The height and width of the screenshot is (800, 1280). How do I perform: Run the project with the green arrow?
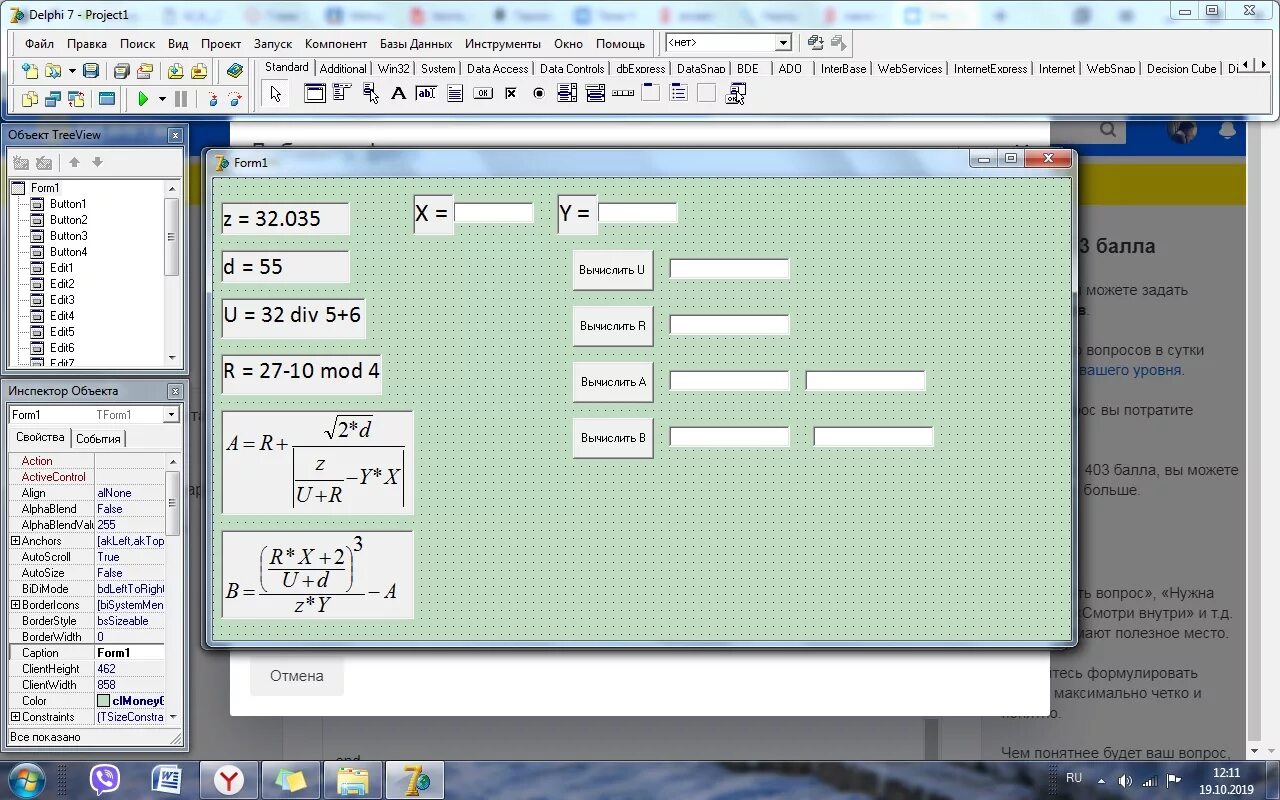tap(143, 99)
